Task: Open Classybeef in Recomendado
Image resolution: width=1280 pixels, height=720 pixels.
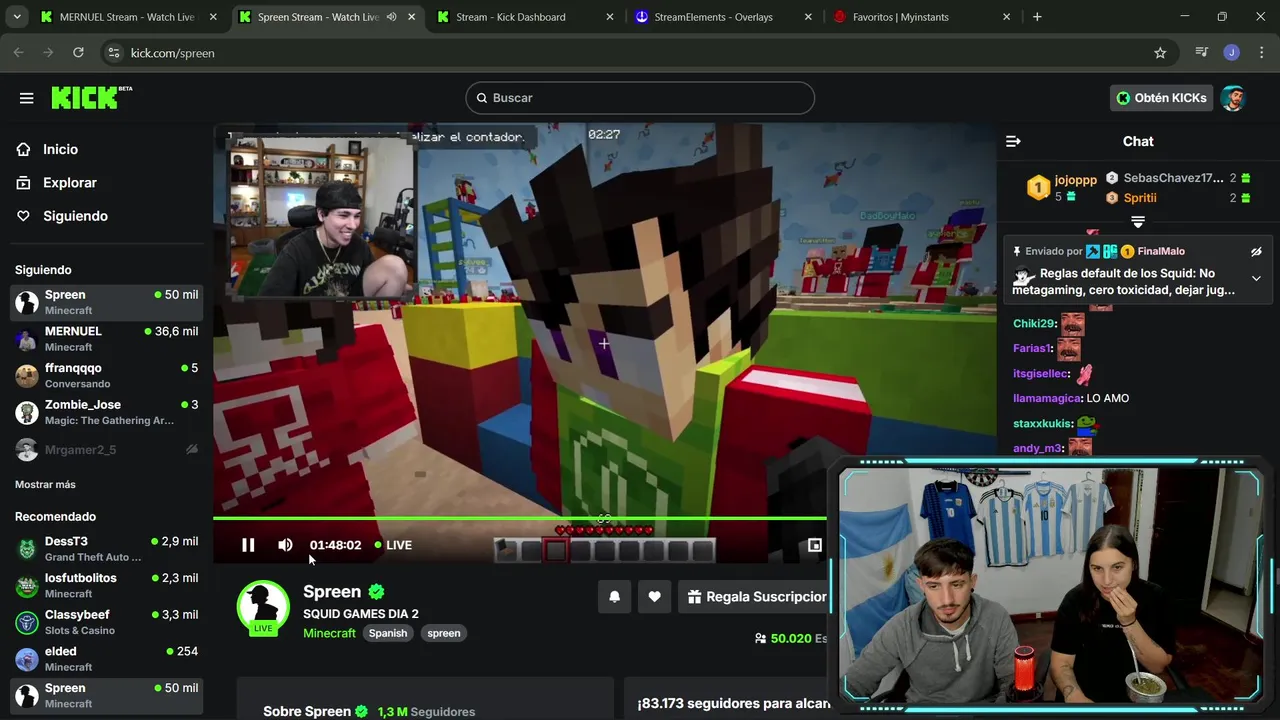Action: coord(107,622)
